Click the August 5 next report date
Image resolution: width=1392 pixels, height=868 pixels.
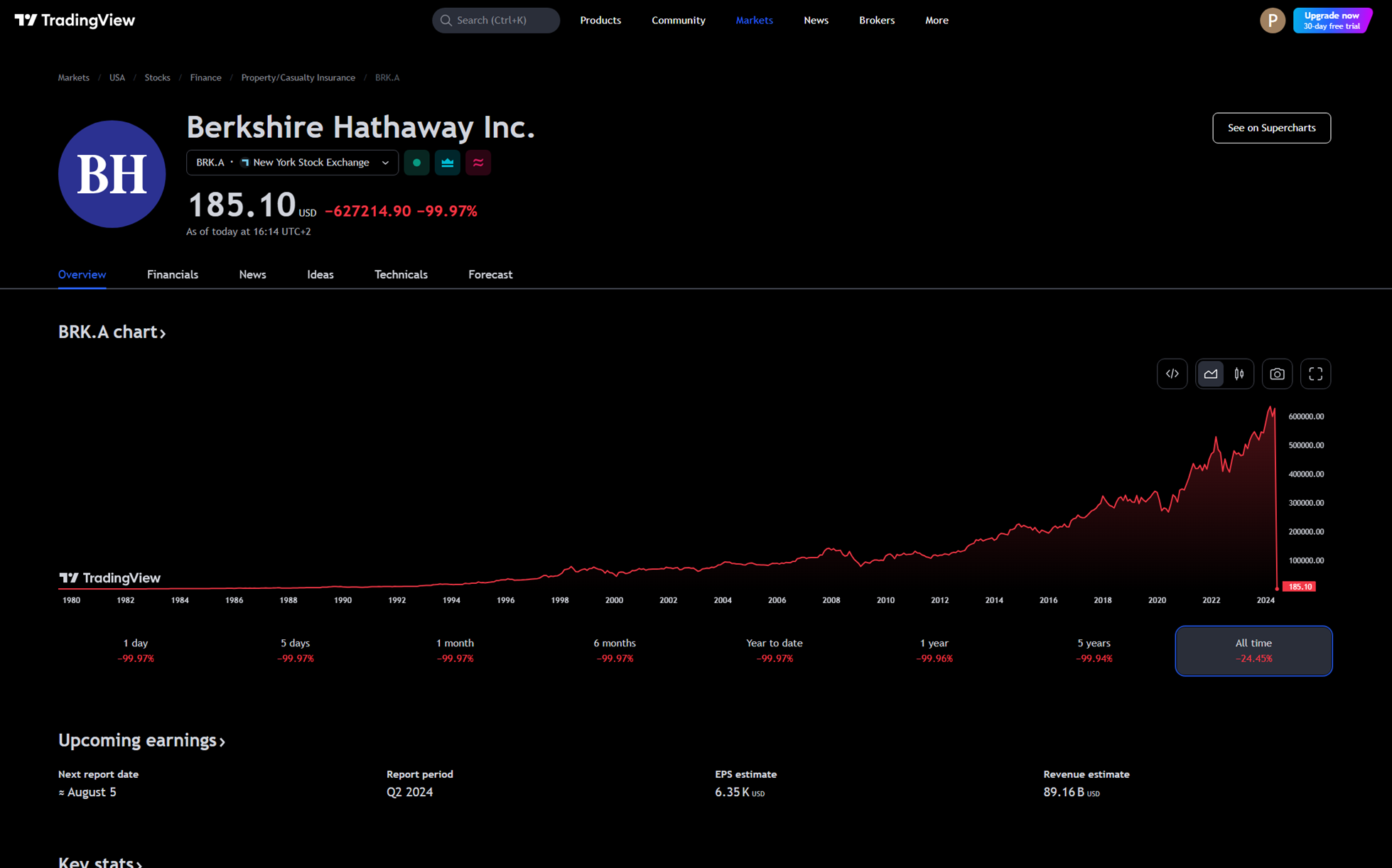87,792
